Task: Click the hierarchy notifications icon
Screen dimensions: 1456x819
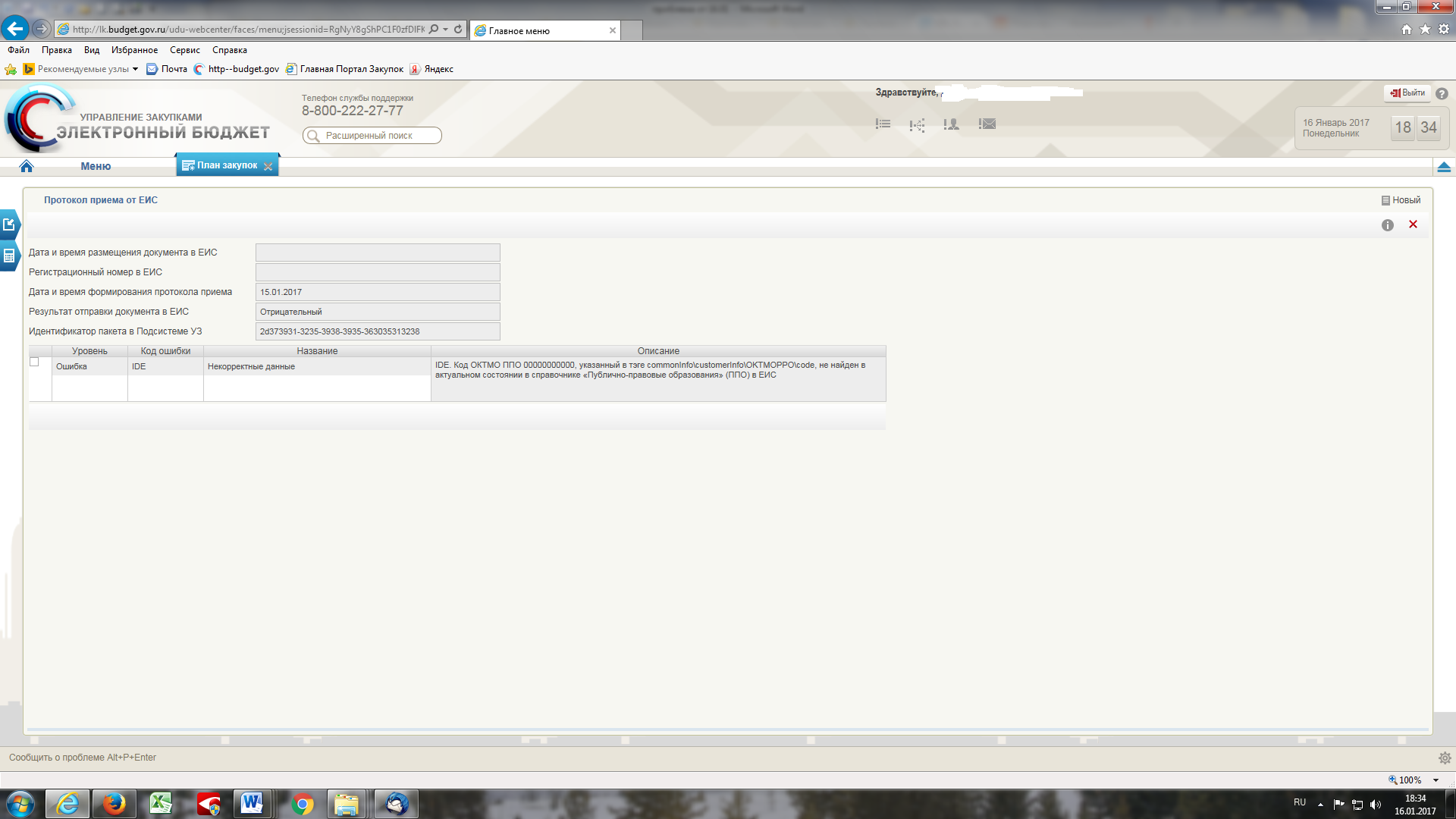Action: (x=917, y=124)
